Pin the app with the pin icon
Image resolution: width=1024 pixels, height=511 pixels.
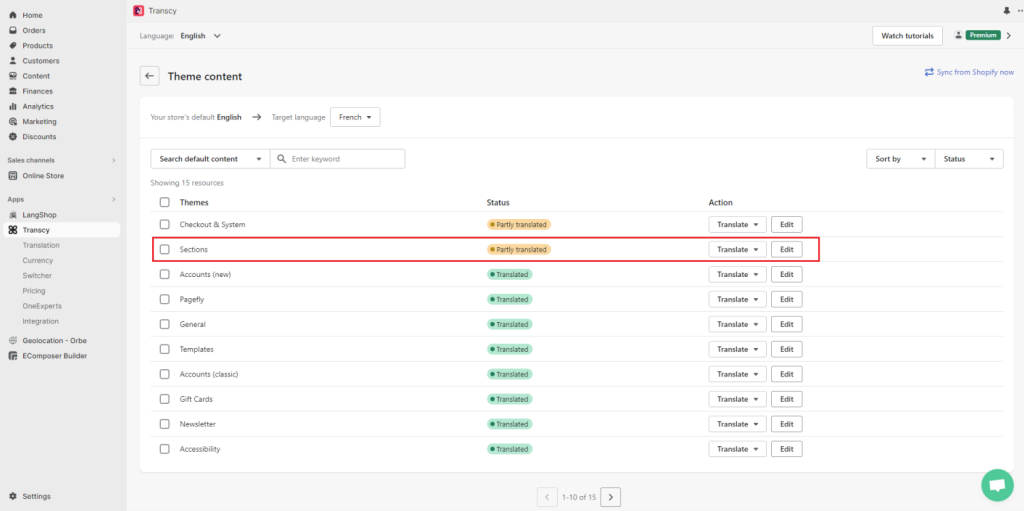[1006, 11]
